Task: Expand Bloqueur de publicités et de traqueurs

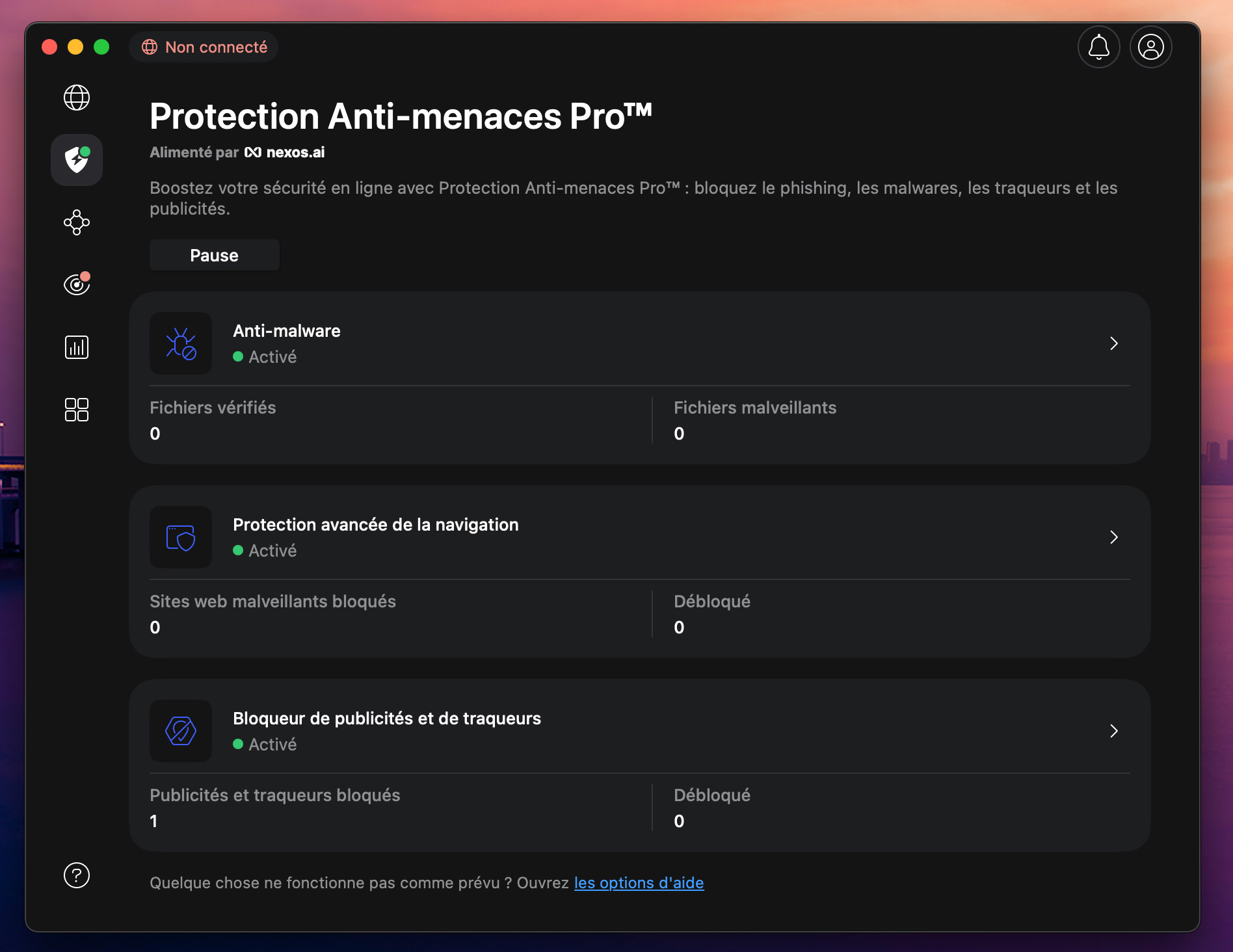Action: coord(1114,731)
